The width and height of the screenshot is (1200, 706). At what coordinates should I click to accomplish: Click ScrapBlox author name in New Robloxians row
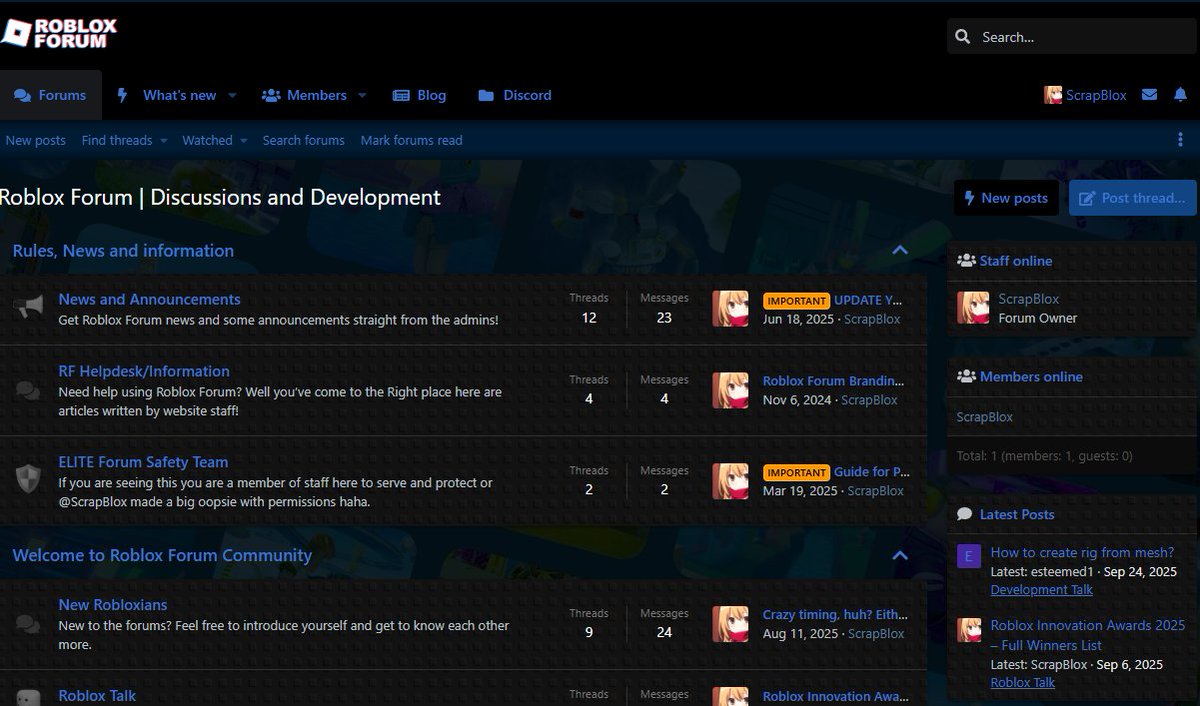[876, 634]
